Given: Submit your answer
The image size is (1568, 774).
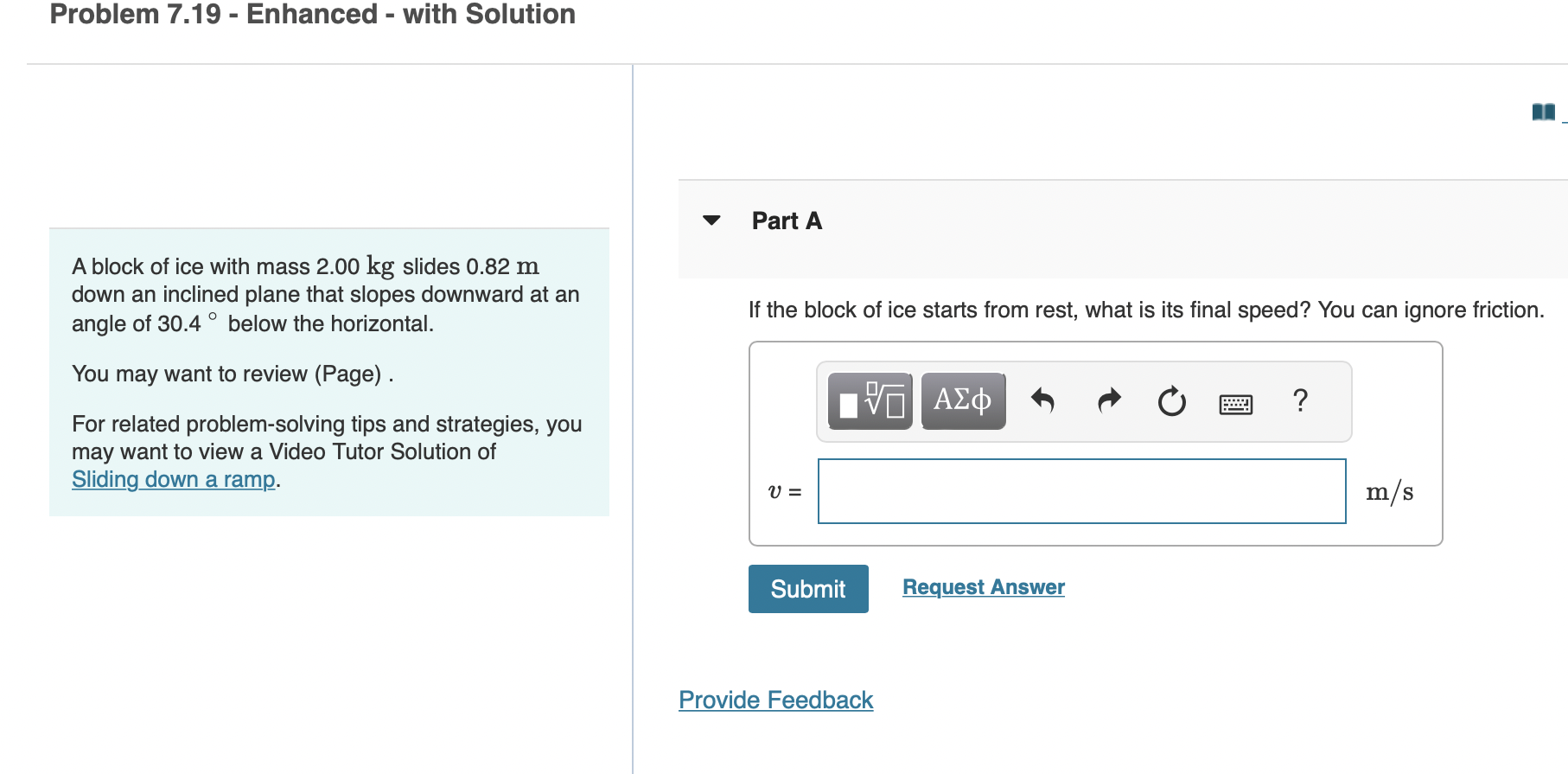Looking at the screenshot, I should click(x=806, y=589).
